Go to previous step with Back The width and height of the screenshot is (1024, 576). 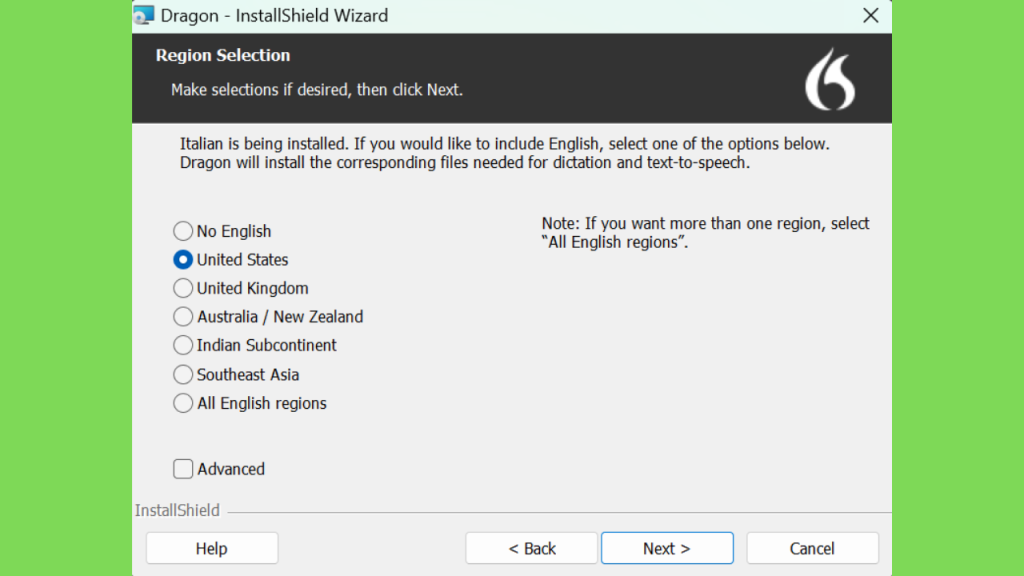531,548
